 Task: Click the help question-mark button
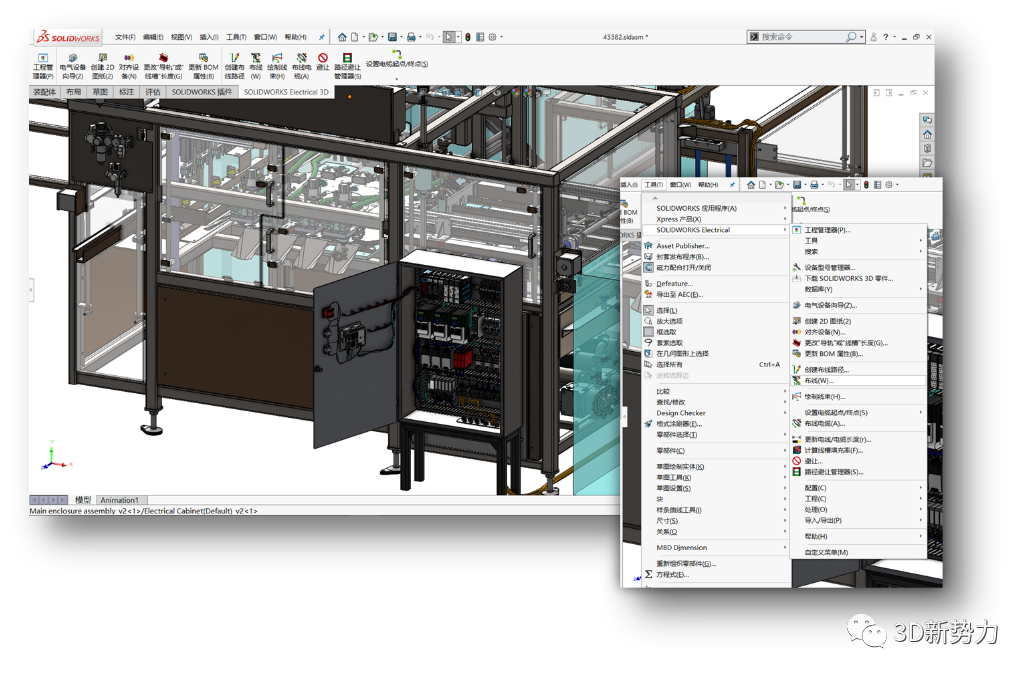(886, 35)
